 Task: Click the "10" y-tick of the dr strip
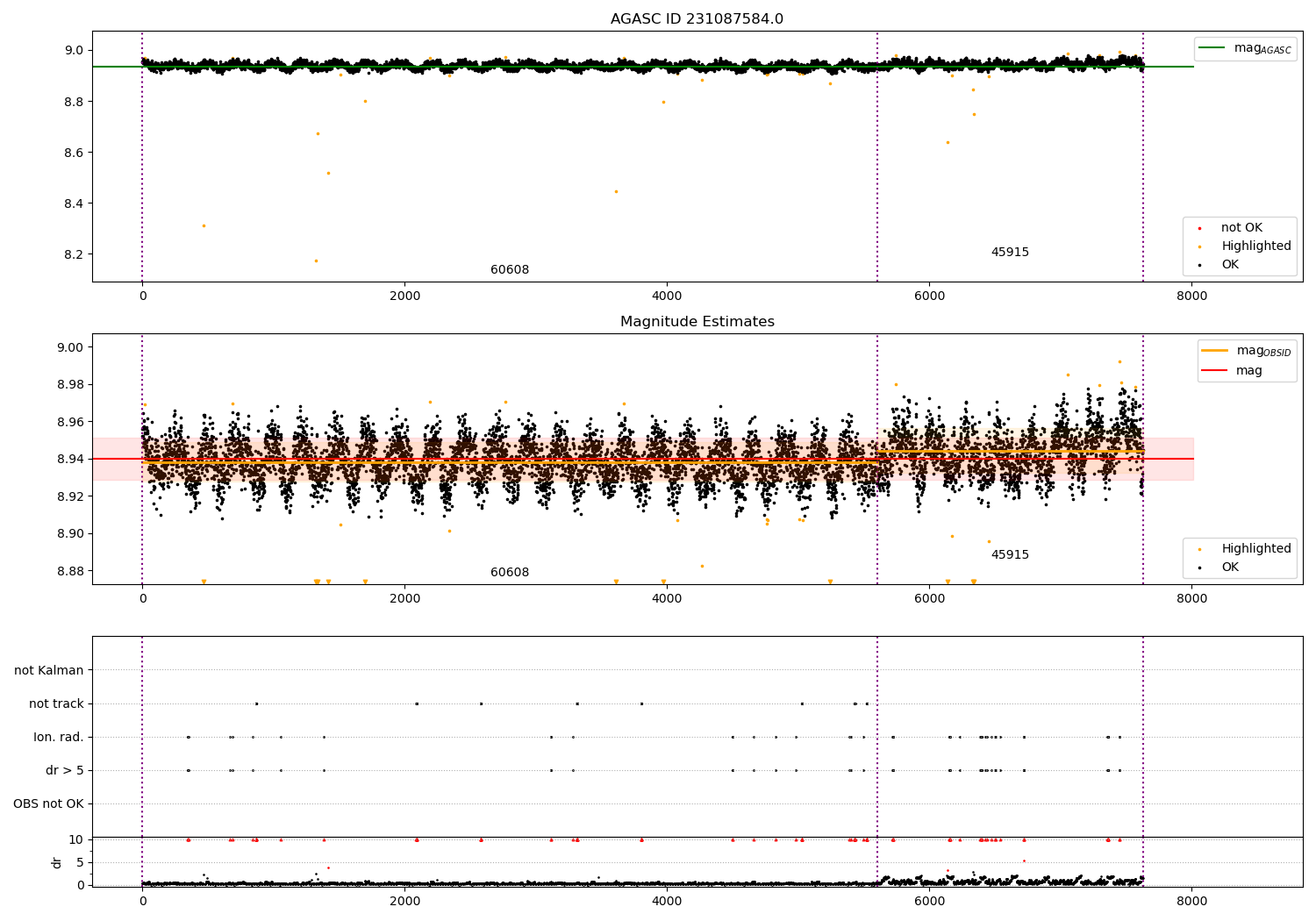[76, 840]
